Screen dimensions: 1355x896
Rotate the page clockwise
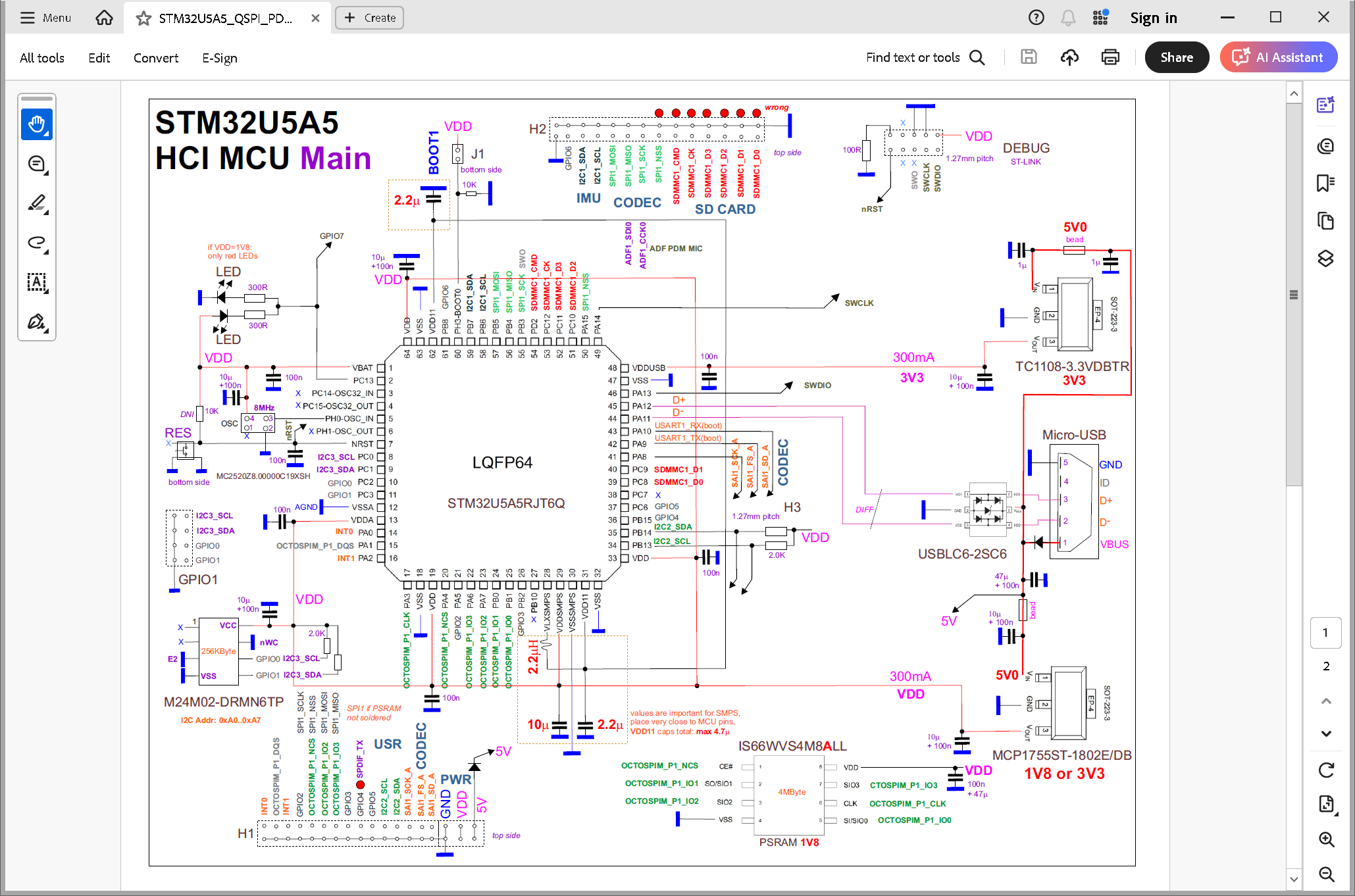click(1326, 768)
